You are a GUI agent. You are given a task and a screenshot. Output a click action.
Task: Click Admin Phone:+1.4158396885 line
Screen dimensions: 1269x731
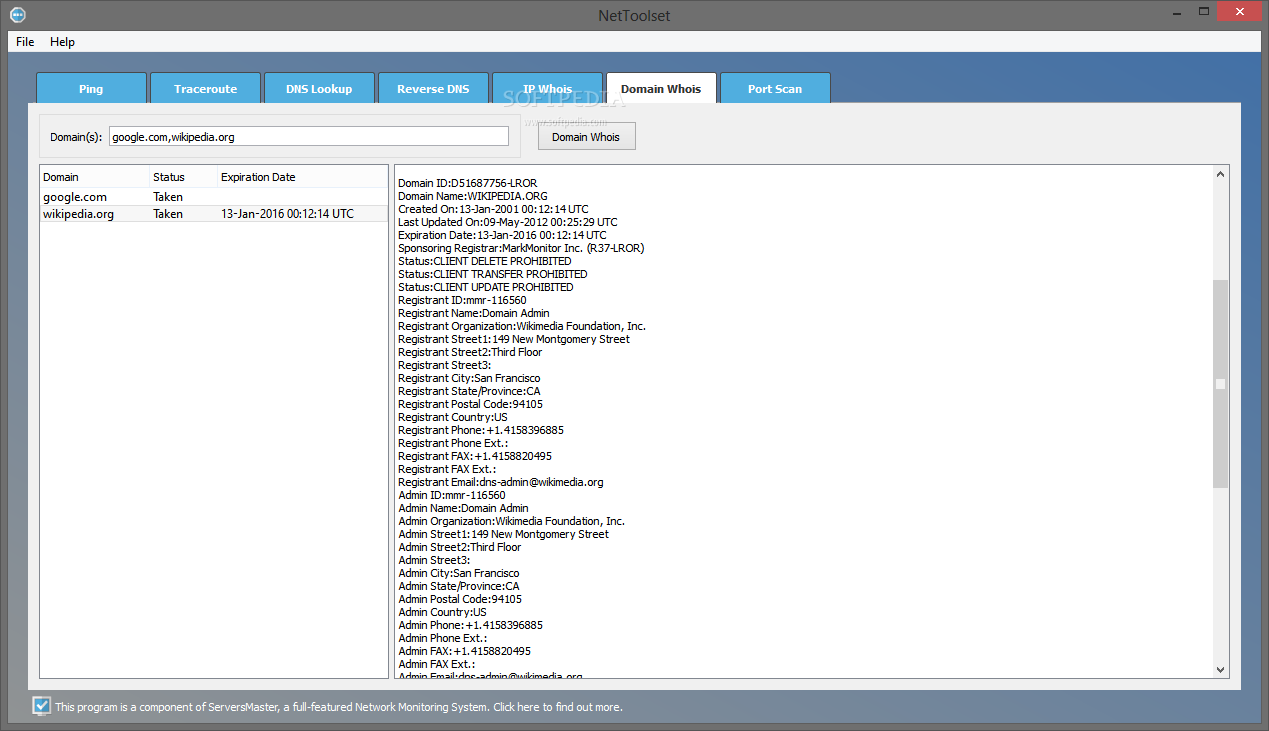470,625
